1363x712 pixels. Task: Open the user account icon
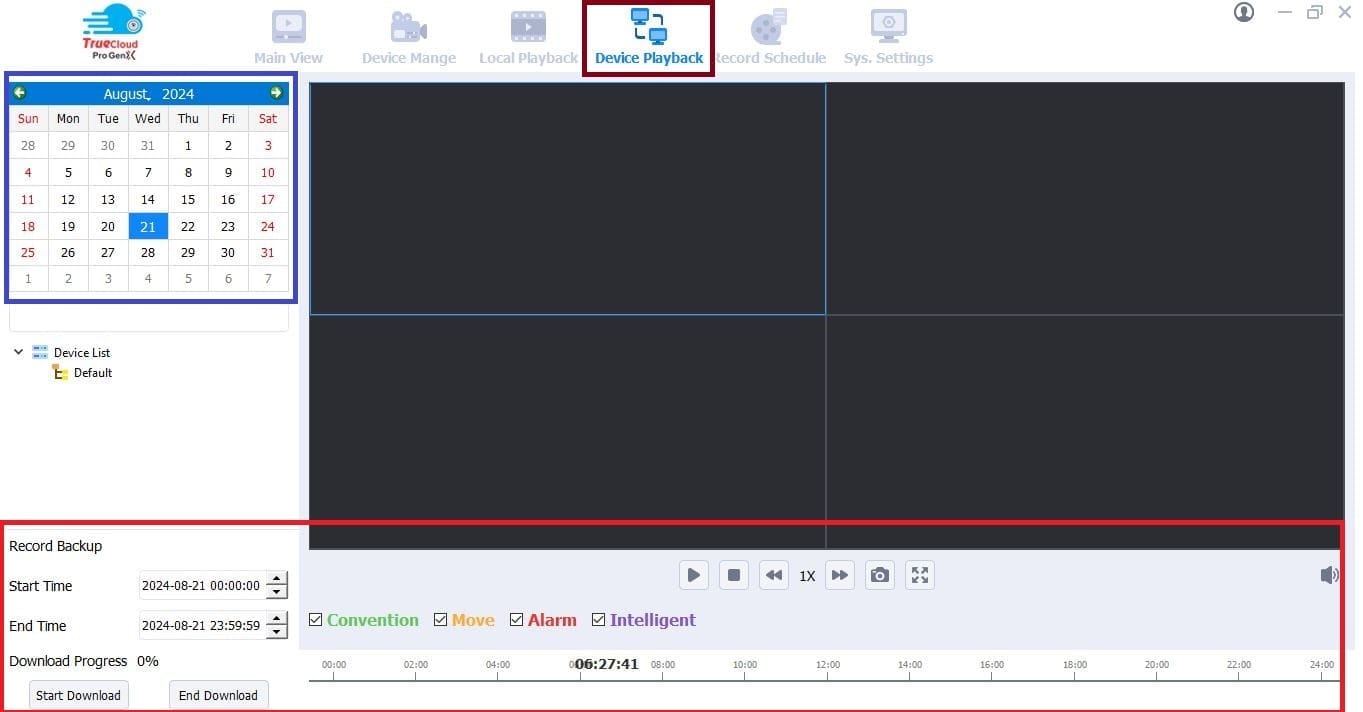pos(1243,13)
